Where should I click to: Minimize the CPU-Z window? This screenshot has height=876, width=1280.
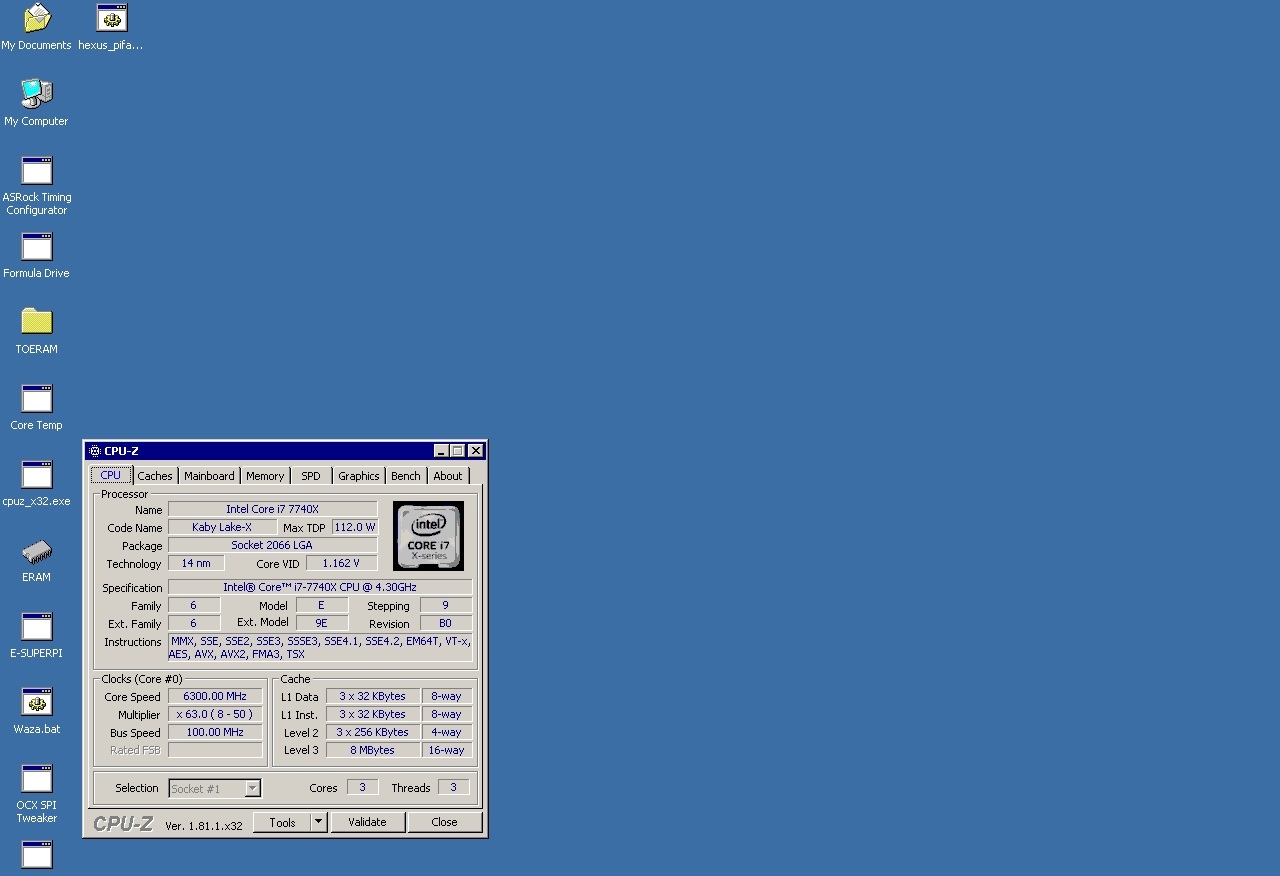442,451
